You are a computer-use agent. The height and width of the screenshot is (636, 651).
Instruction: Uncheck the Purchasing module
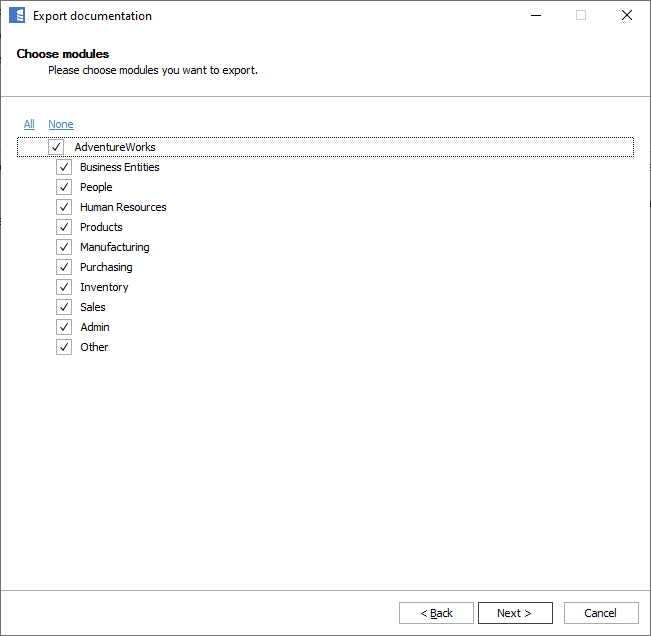(x=64, y=267)
